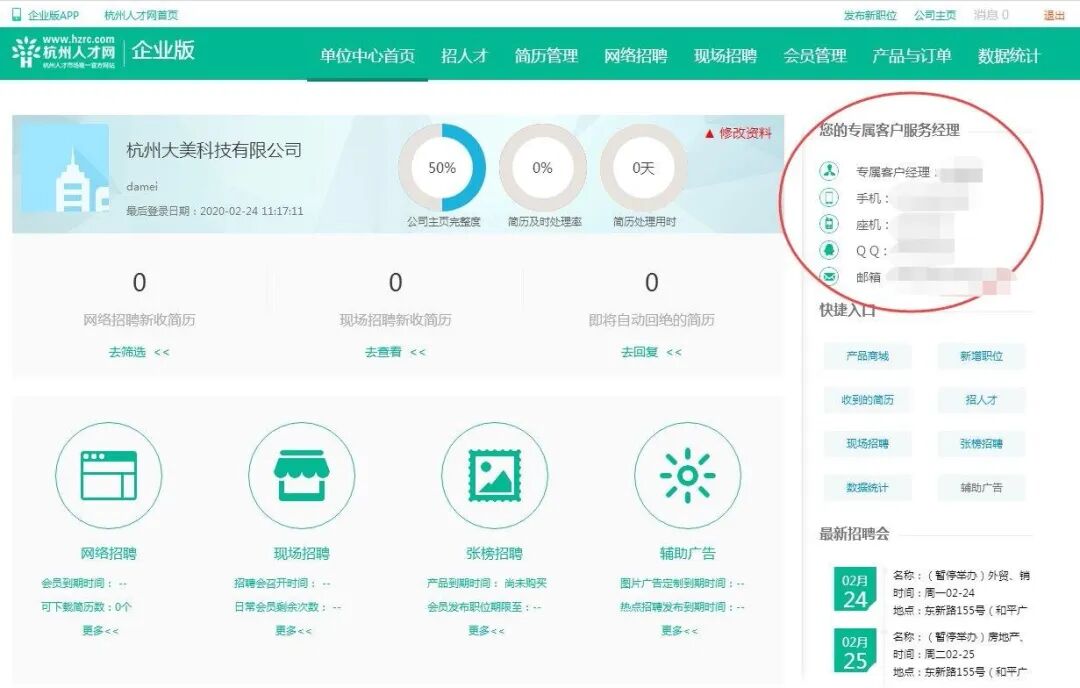Image resolution: width=1080 pixels, height=688 pixels.
Task: Click the 现场招聘 quick entry button
Action: tap(868, 444)
